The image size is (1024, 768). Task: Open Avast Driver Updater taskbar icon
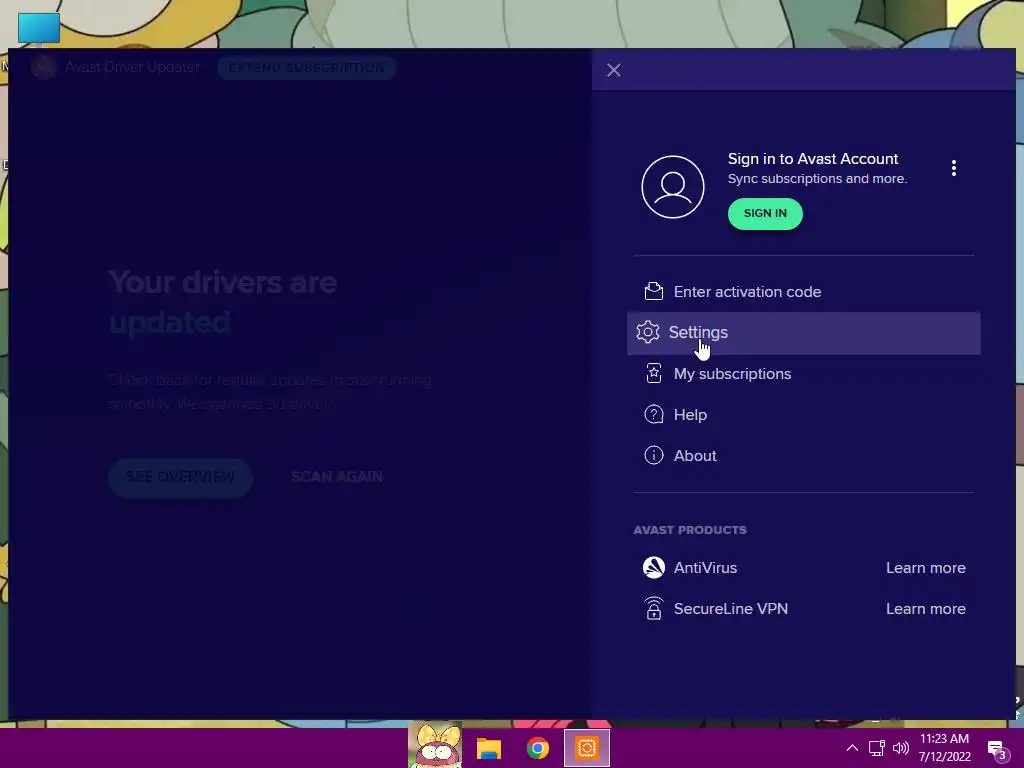(x=586, y=748)
